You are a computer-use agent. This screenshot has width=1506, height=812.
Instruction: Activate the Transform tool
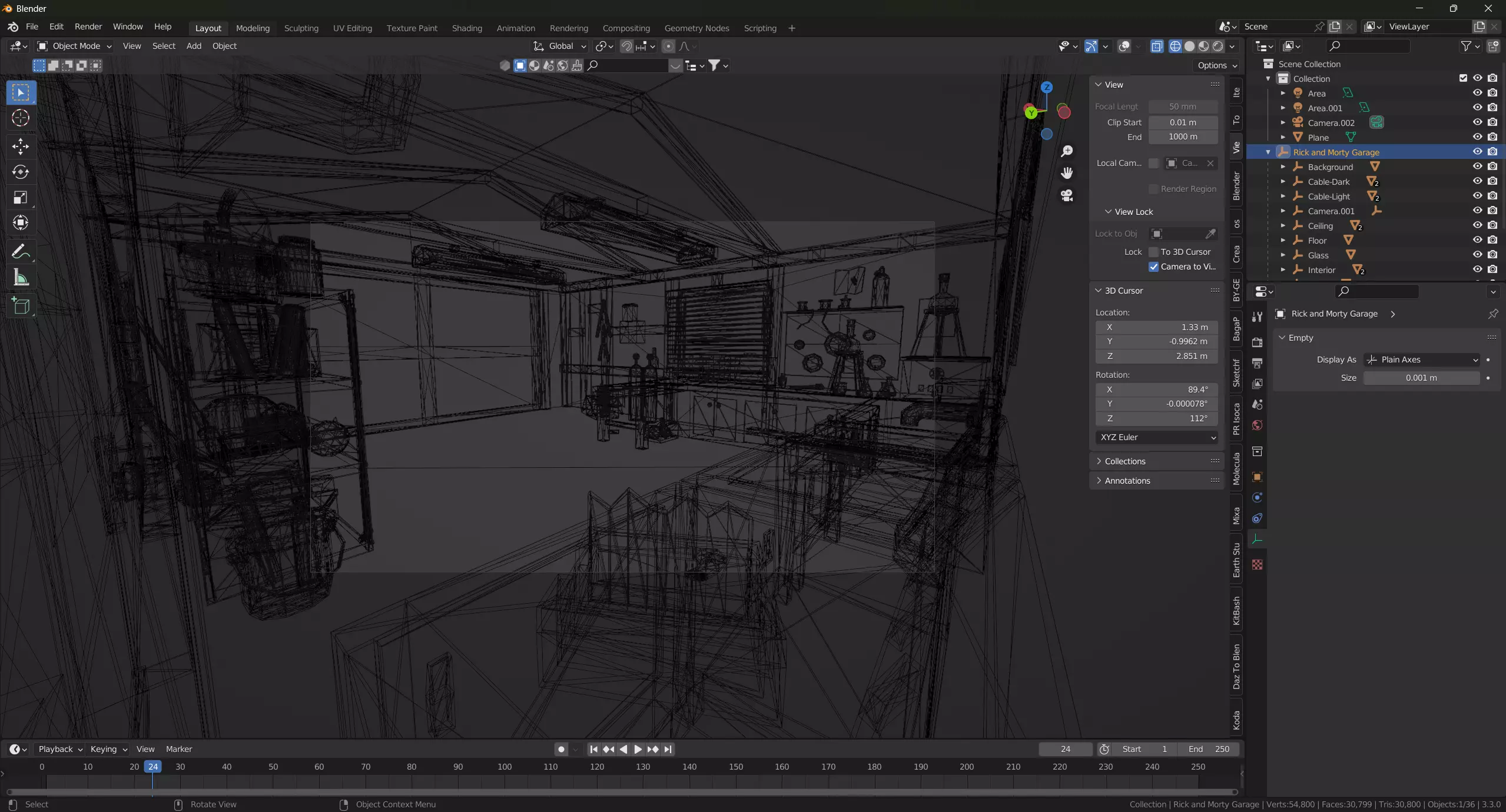pyautogui.click(x=21, y=222)
